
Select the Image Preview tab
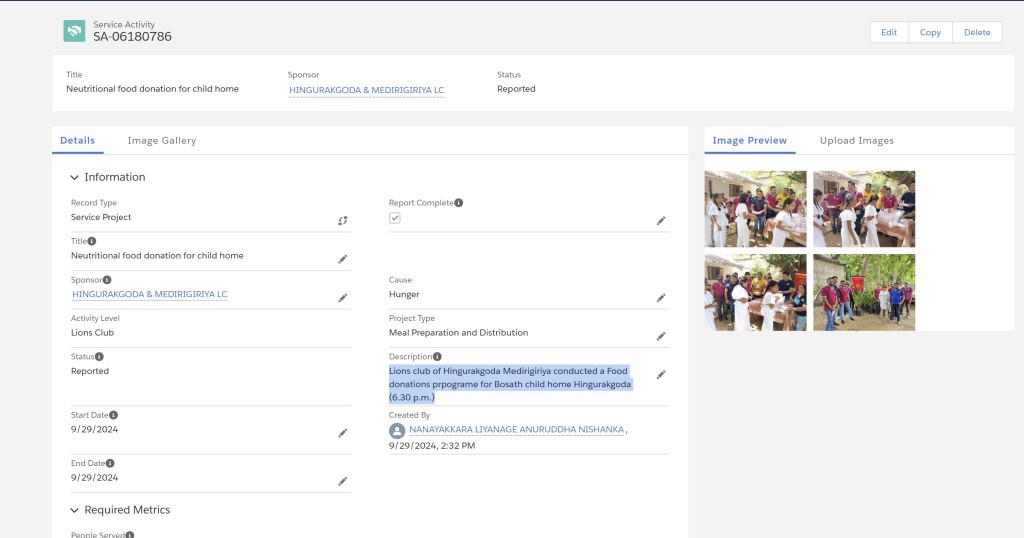coord(750,140)
